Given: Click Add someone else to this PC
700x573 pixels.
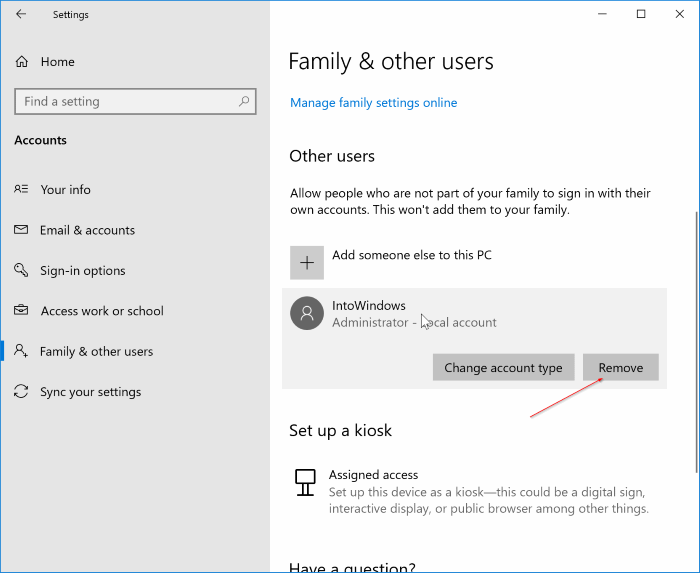Looking at the screenshot, I should tap(412, 255).
